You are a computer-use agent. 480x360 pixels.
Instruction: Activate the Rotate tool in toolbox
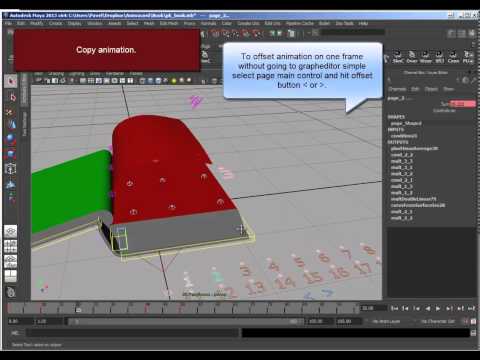11,139
